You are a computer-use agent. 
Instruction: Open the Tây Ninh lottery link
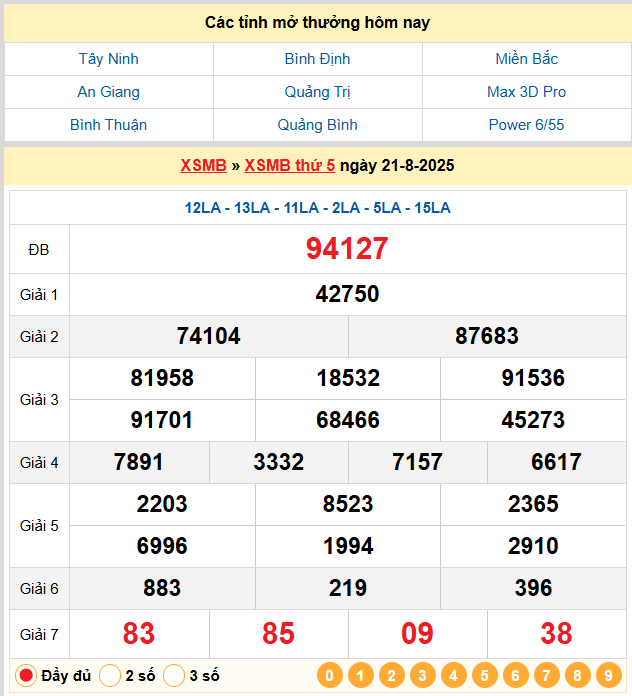coord(108,59)
